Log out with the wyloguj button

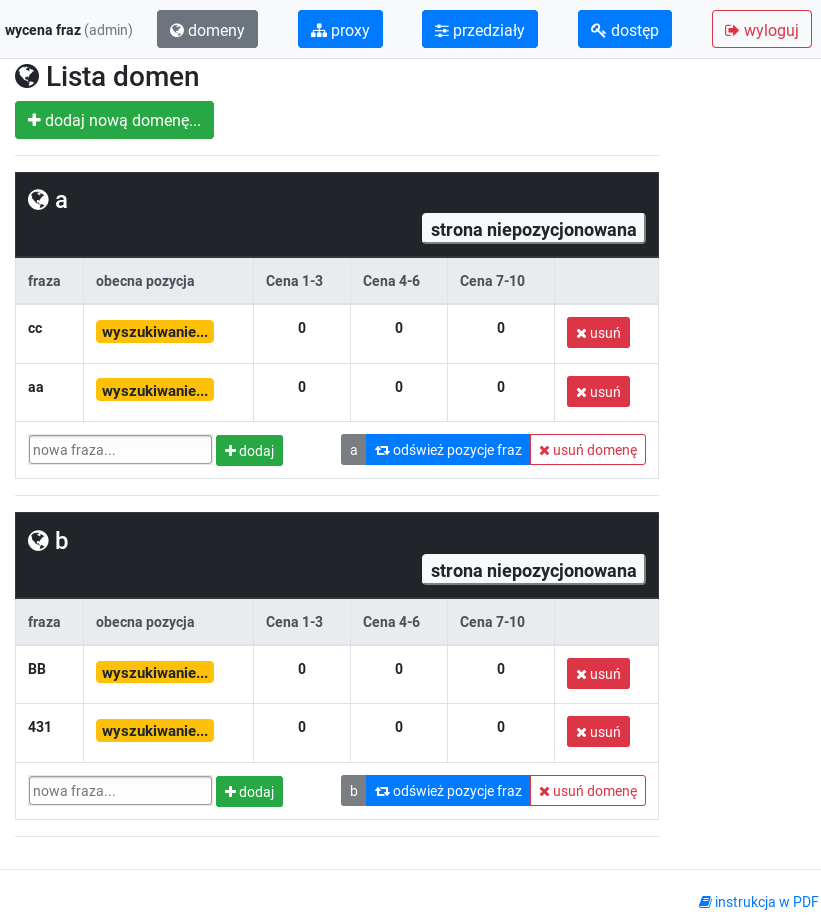tap(761, 30)
